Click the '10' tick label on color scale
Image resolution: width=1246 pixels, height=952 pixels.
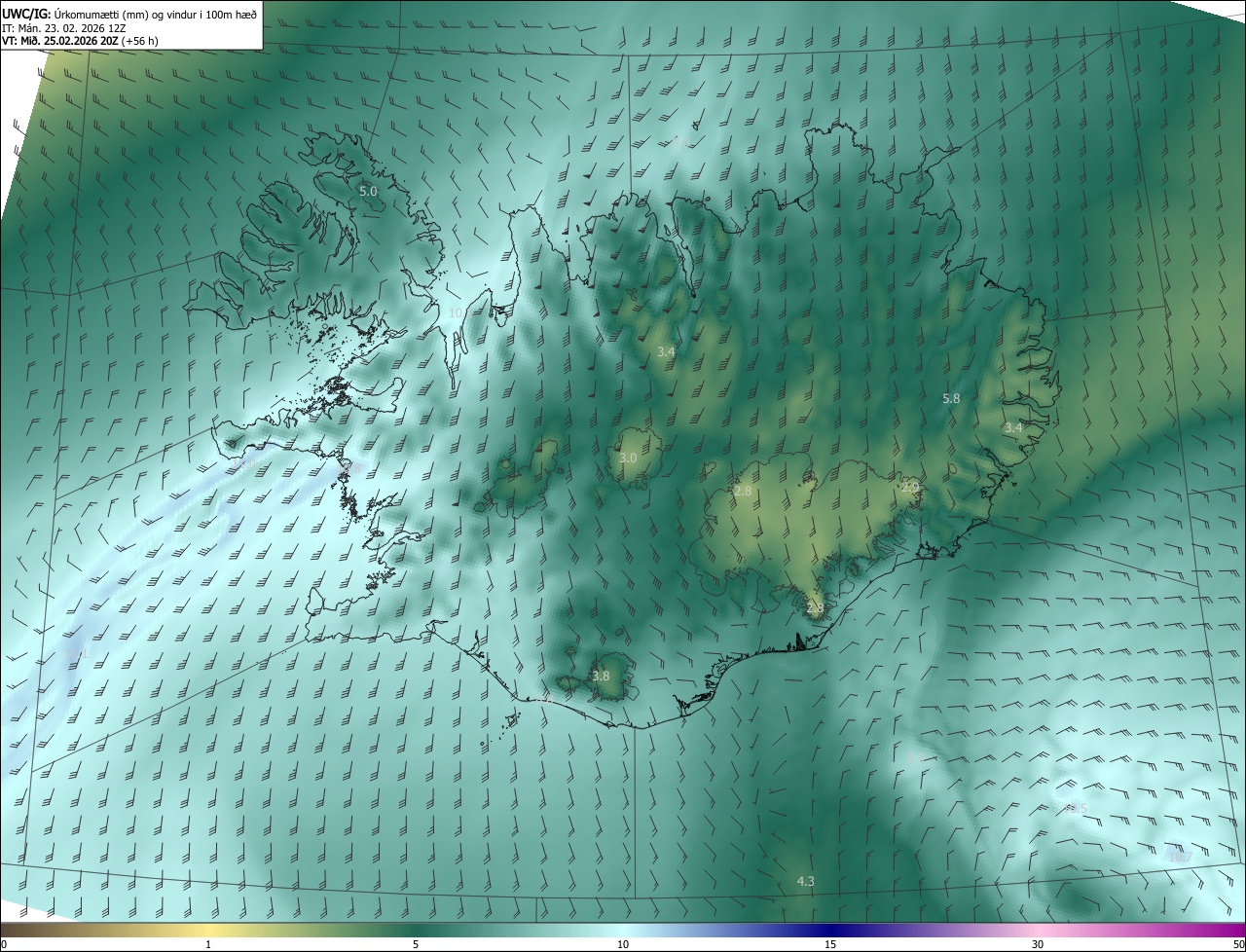(623, 944)
